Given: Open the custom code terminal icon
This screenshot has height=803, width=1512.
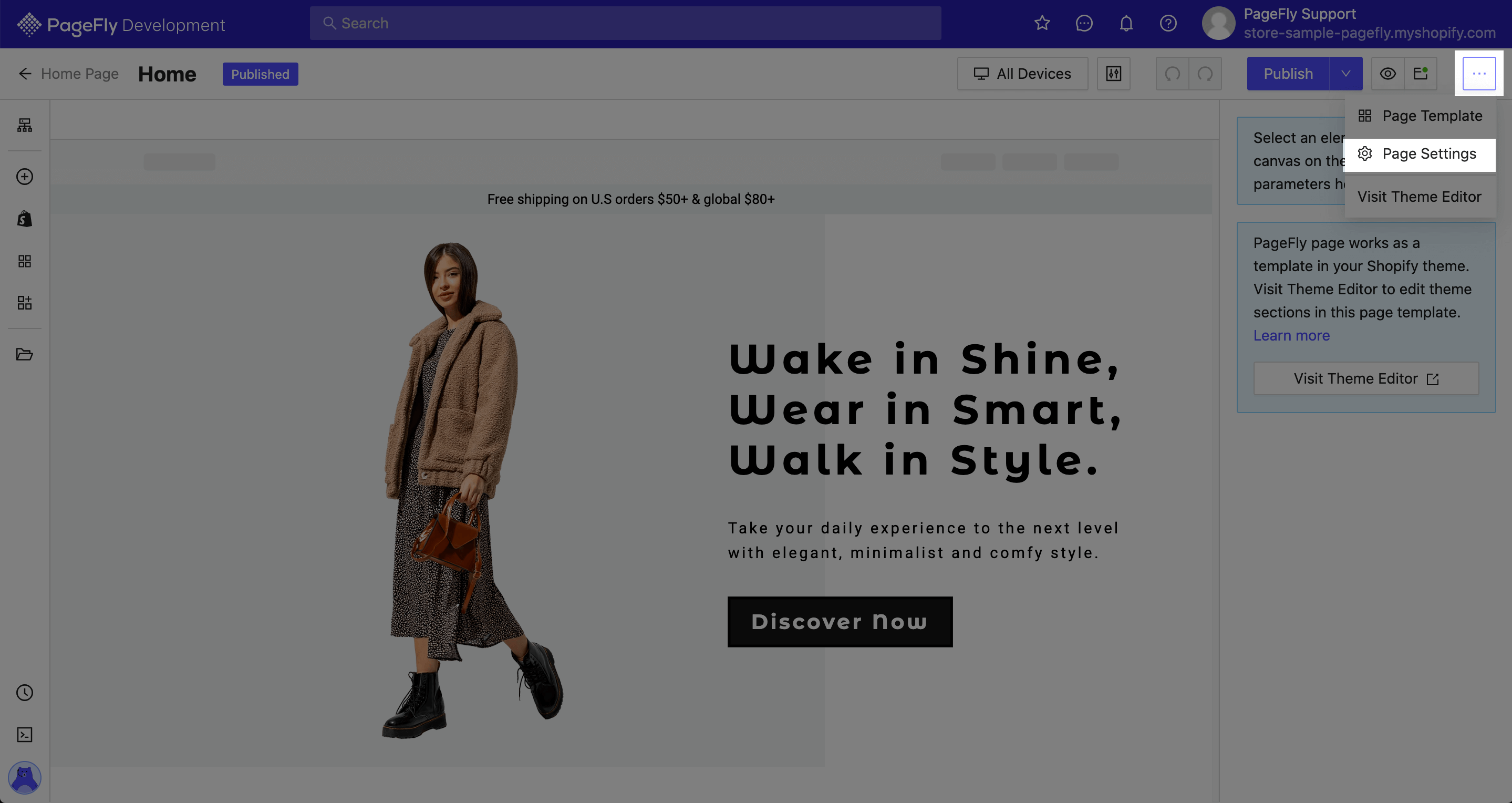Looking at the screenshot, I should (x=25, y=735).
